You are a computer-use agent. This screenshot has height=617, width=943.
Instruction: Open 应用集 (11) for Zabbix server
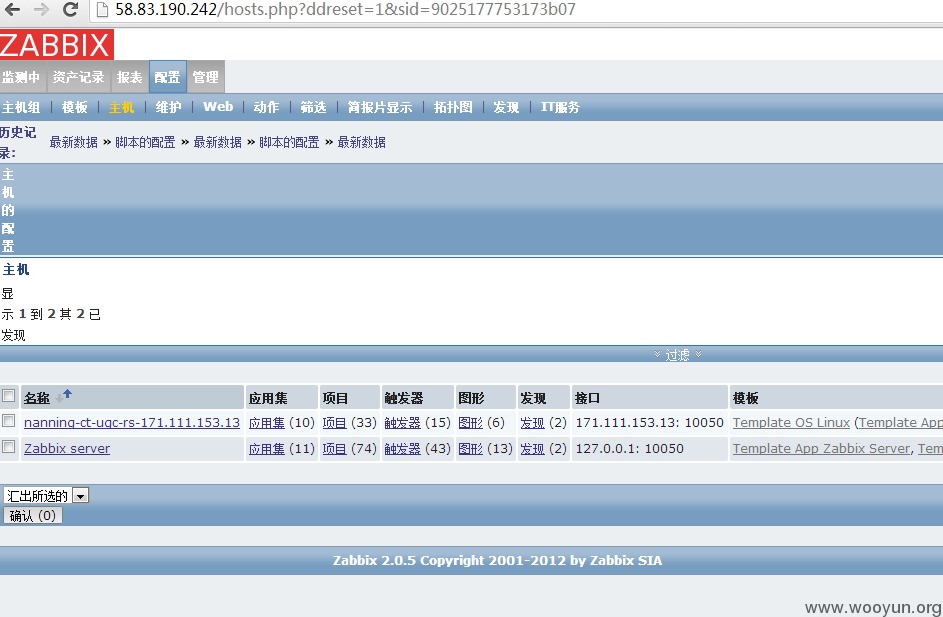(x=267, y=449)
